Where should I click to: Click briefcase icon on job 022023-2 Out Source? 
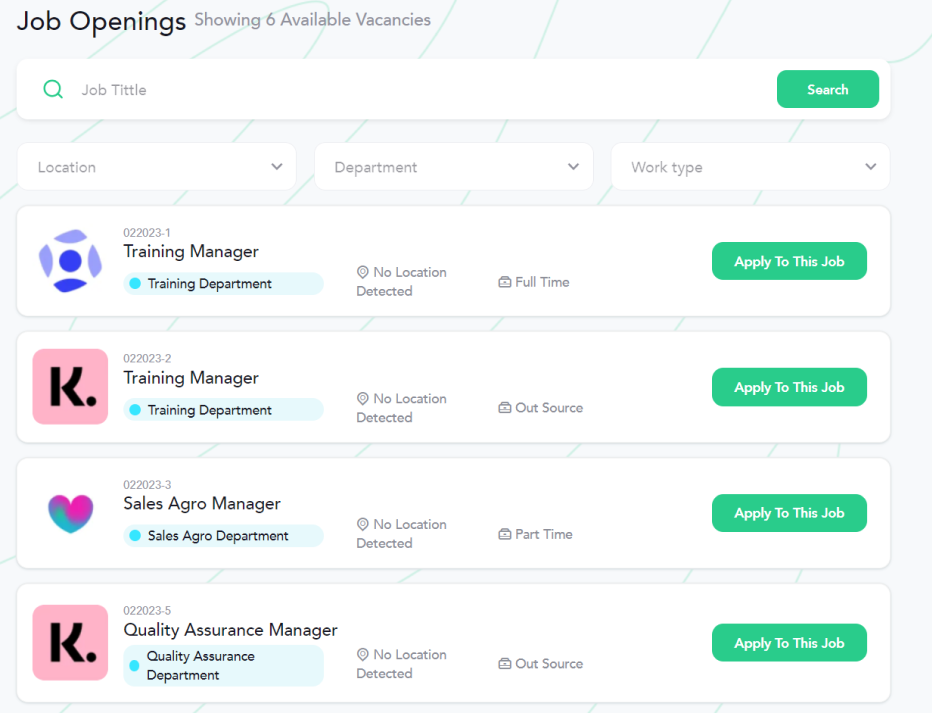point(504,408)
